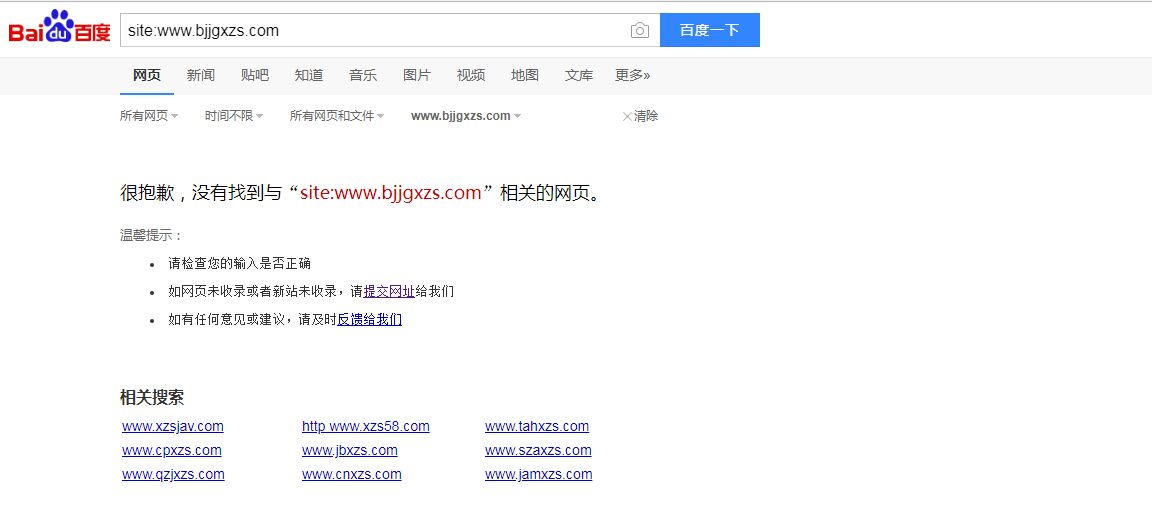Click the Baidu logo

tap(60, 28)
